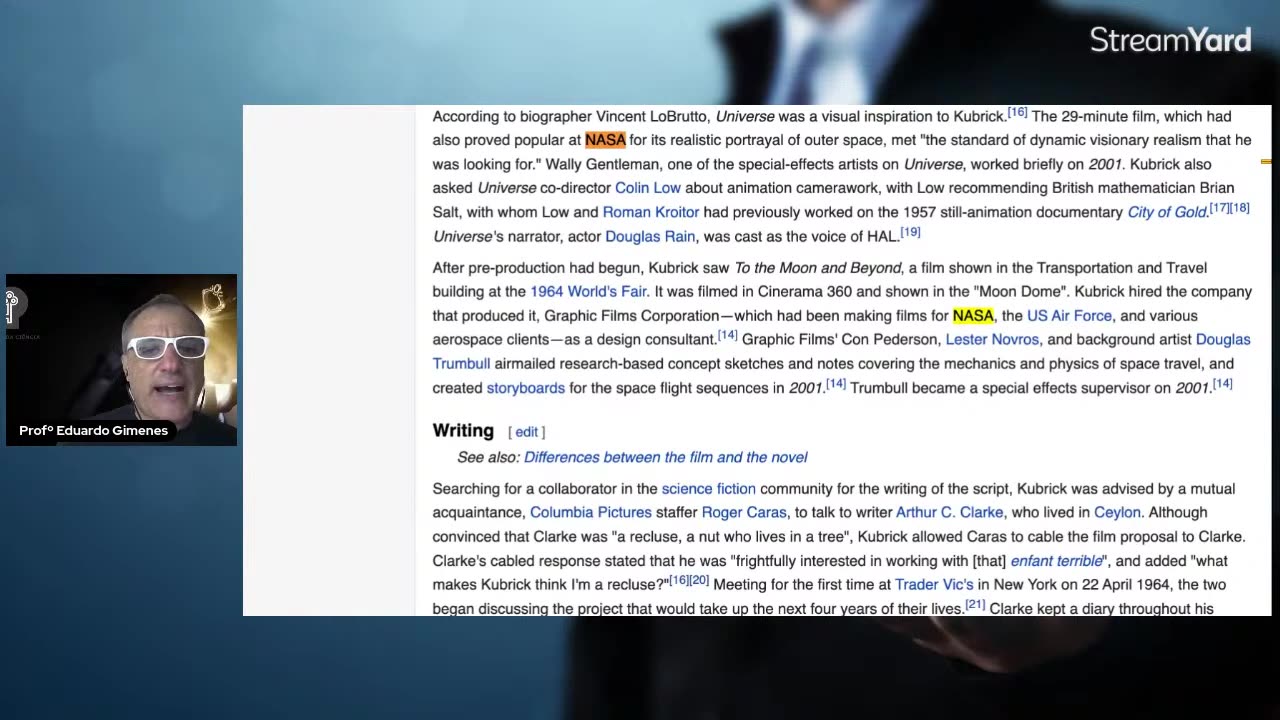Viewport: 1280px width, 720px height.
Task: Open the Ceylon link
Action: coord(1117,513)
